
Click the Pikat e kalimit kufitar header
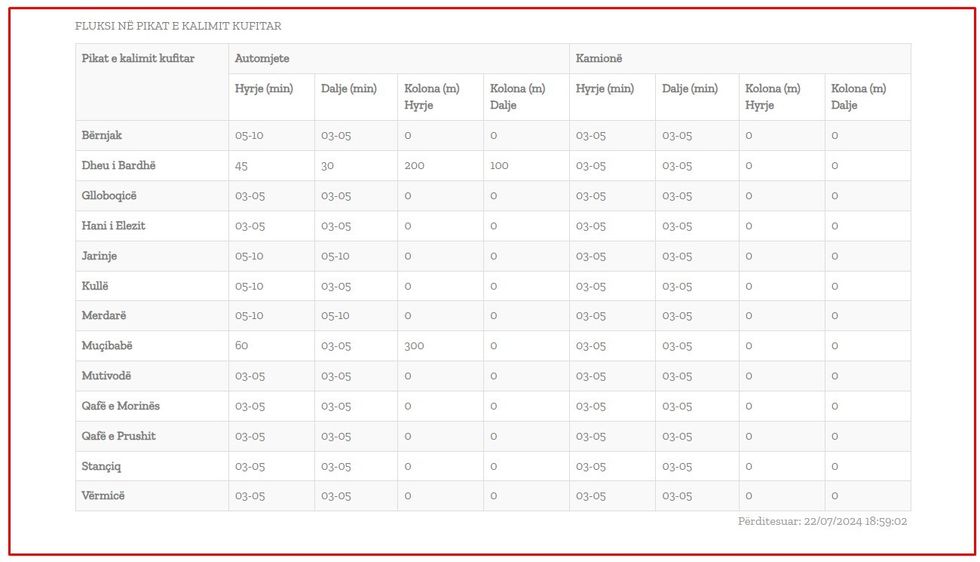pos(138,59)
